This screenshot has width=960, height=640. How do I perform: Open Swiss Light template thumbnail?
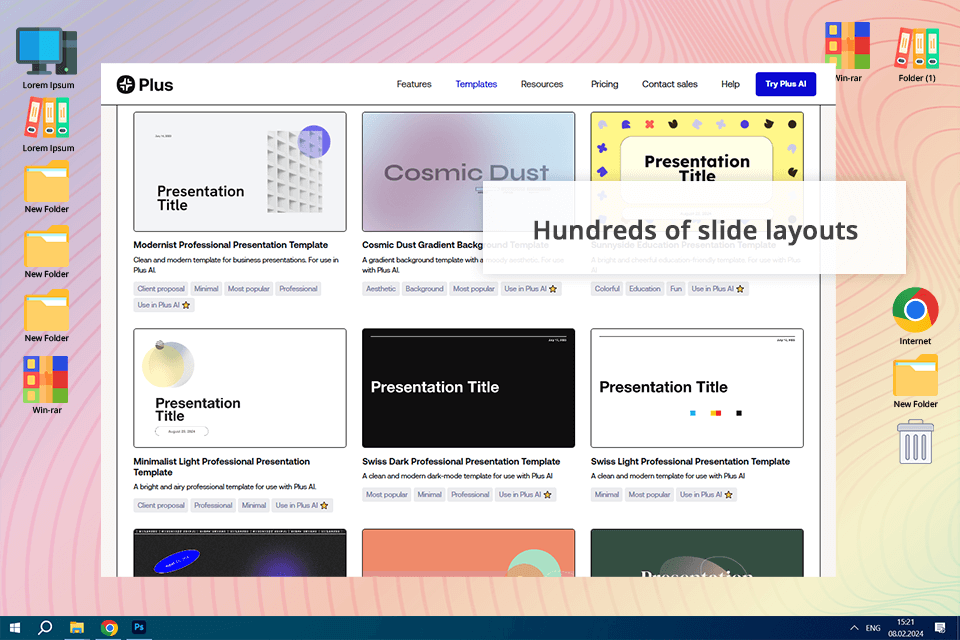[x=697, y=388]
